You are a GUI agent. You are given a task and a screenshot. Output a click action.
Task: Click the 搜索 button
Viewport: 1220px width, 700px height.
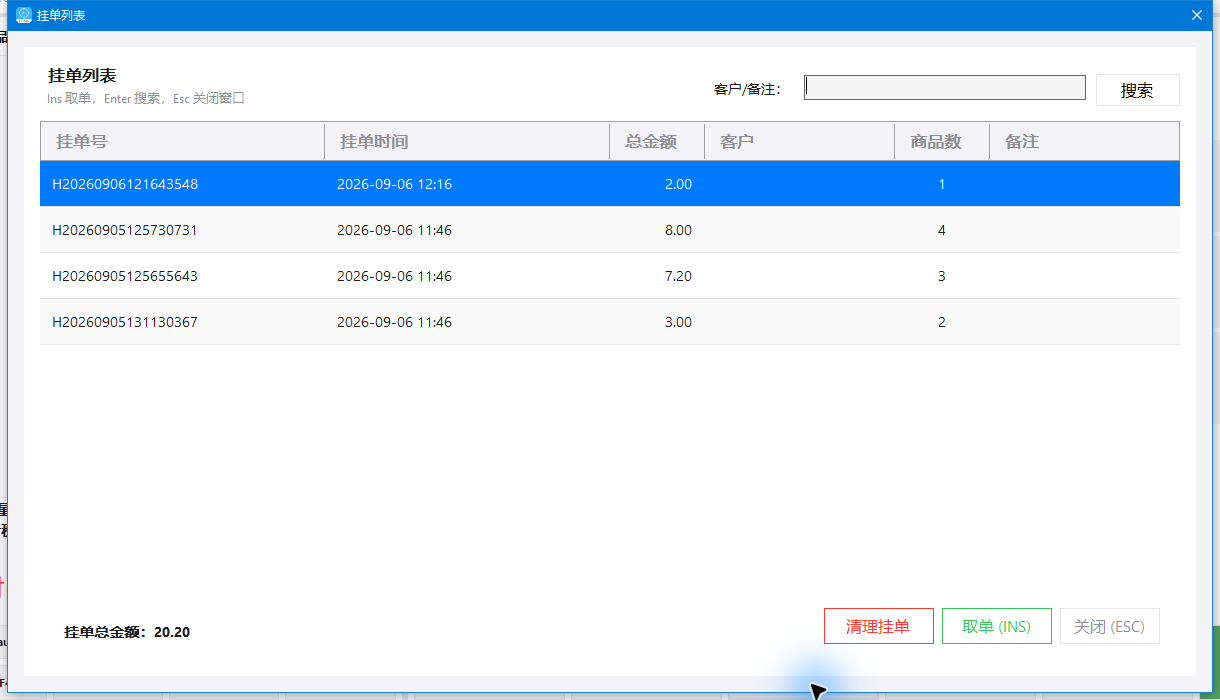click(x=1137, y=90)
